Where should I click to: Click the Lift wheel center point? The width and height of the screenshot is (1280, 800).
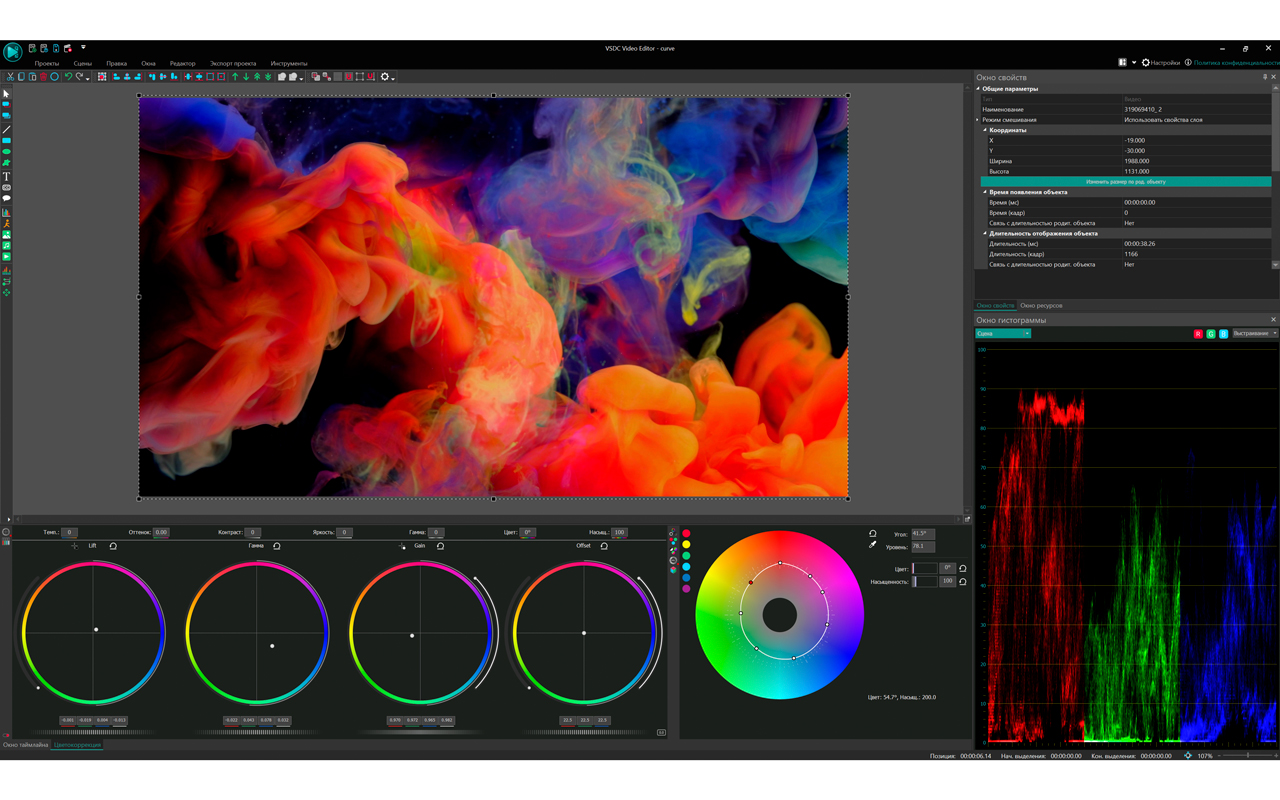[96, 629]
